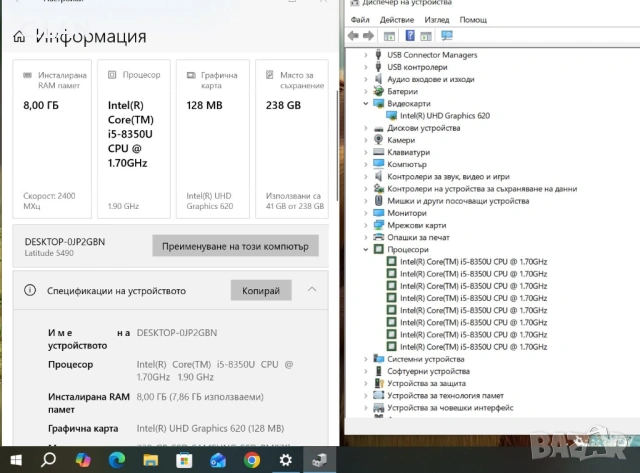
Task: Expand Мрежови карти node
Action: point(366,225)
